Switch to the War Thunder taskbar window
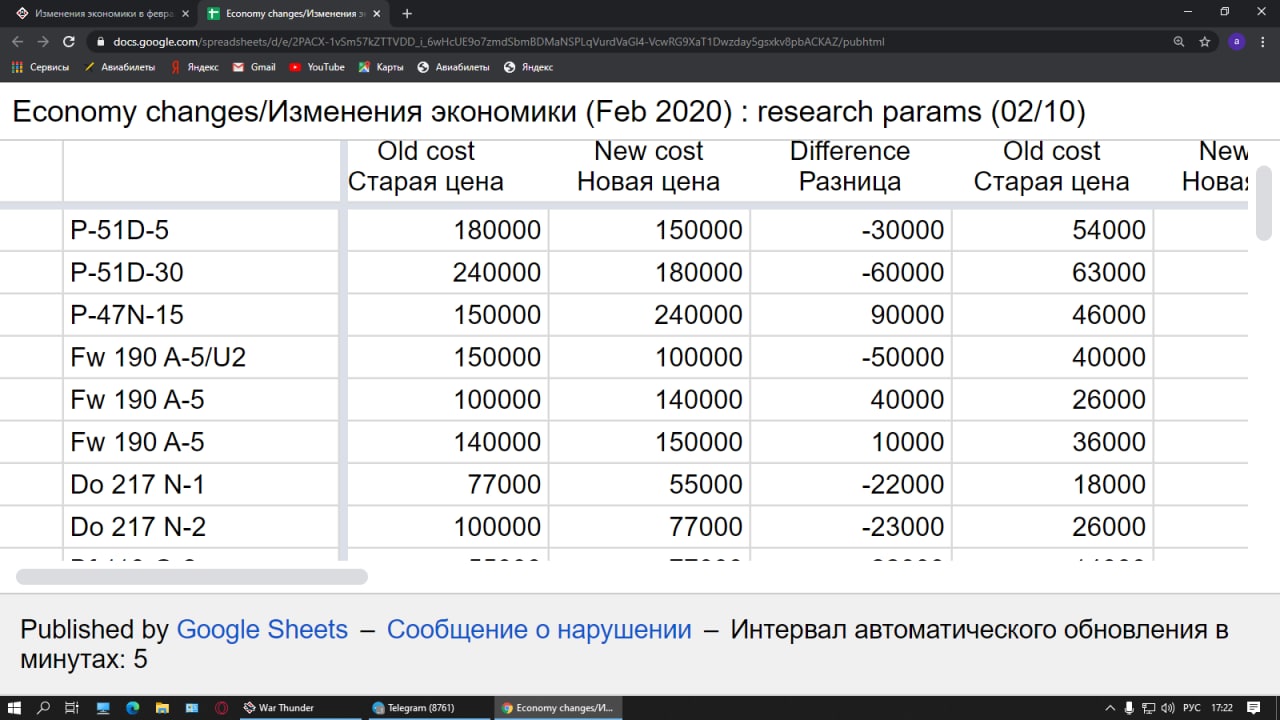 click(x=299, y=707)
